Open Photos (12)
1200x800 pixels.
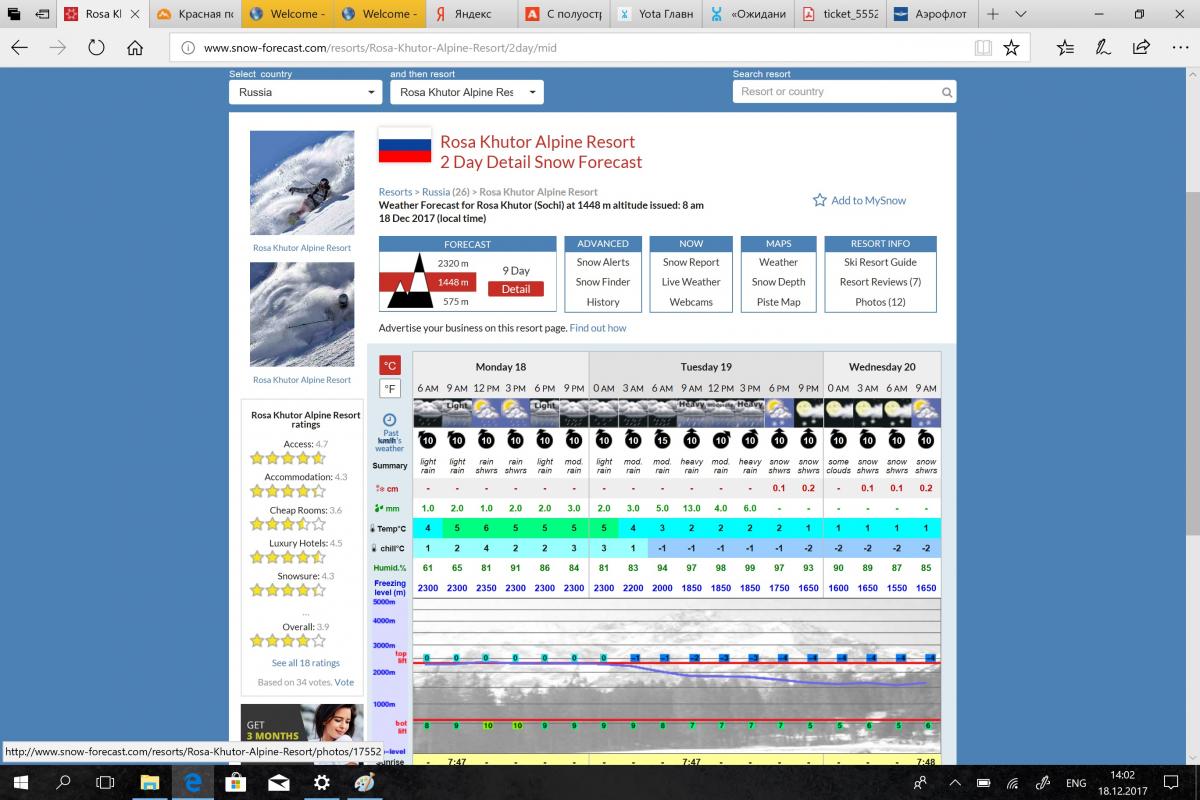pyautogui.click(x=880, y=302)
